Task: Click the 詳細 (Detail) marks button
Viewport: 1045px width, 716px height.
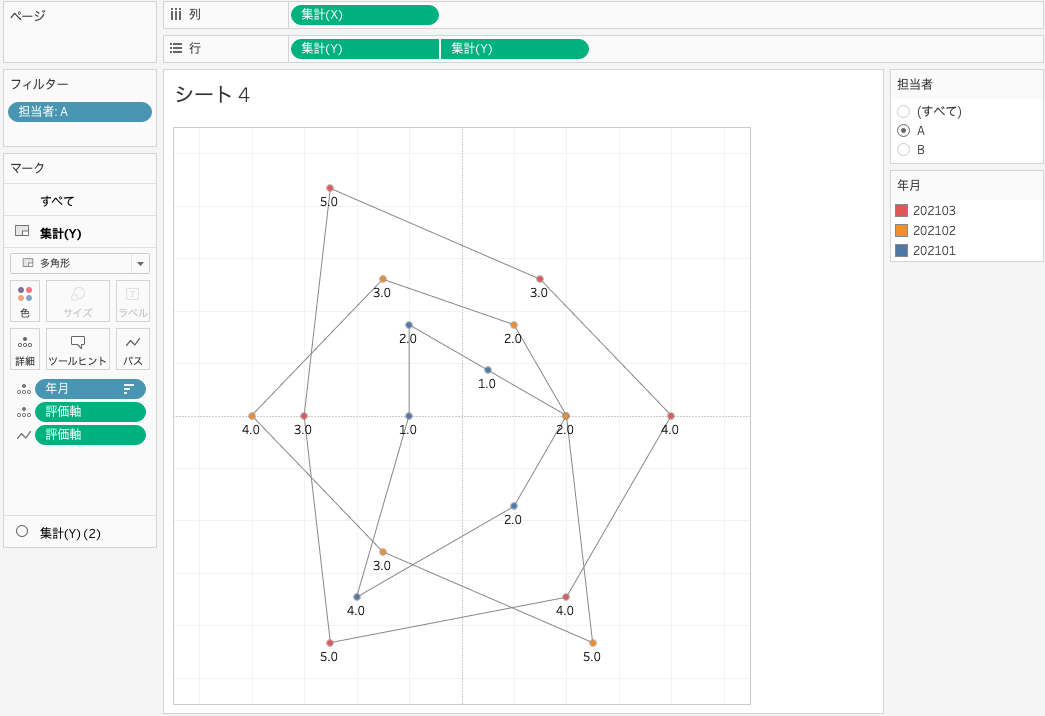Action: click(x=25, y=349)
